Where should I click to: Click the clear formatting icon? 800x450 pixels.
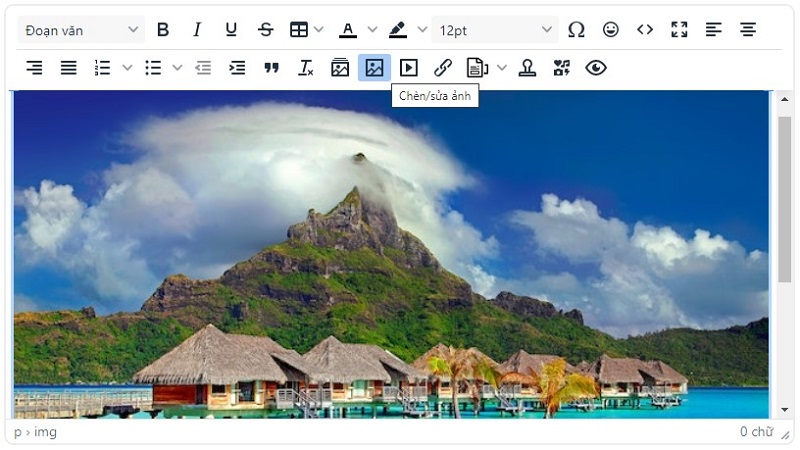click(305, 68)
